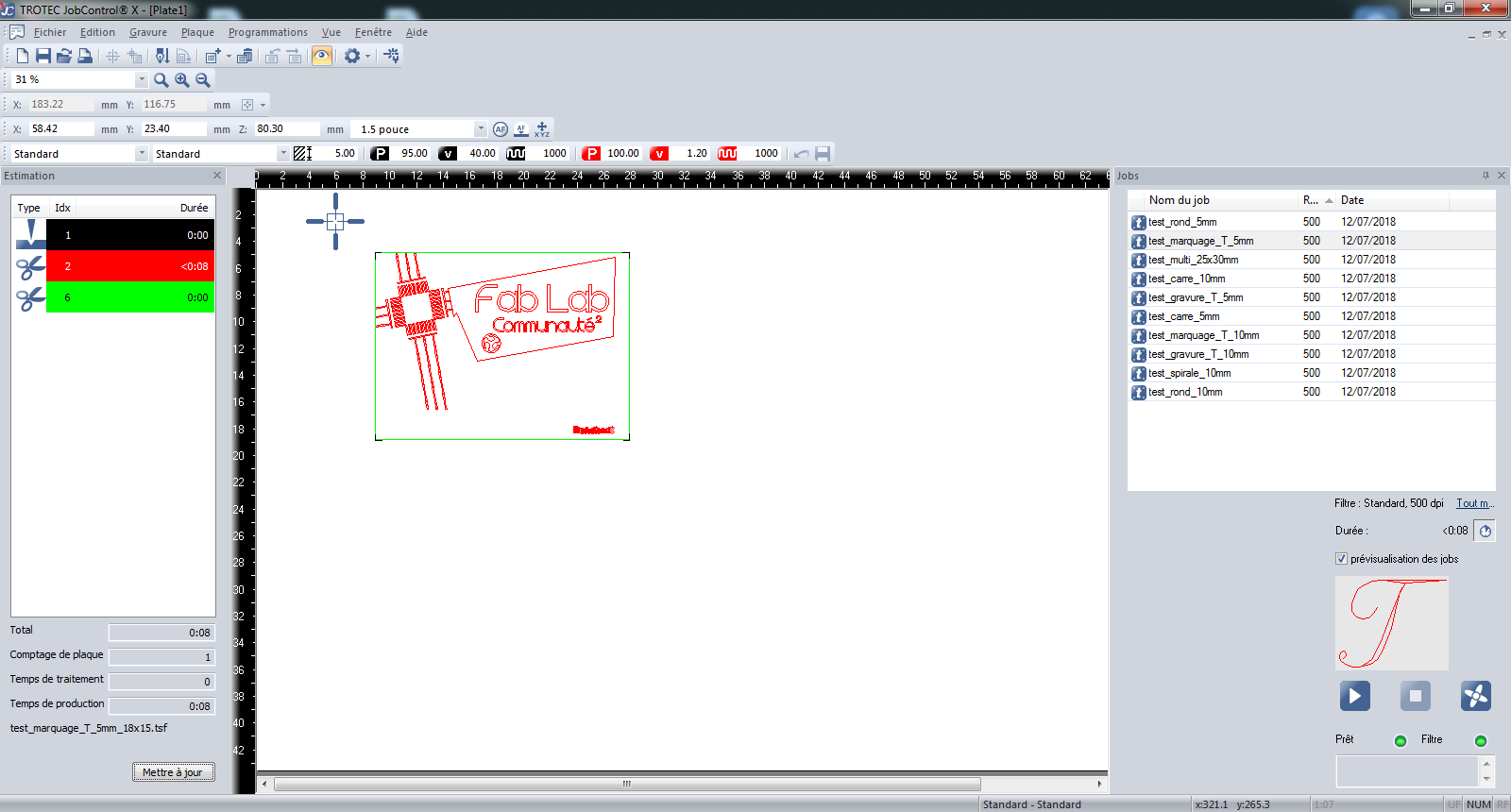Click the Tout m... link

(x=1473, y=503)
